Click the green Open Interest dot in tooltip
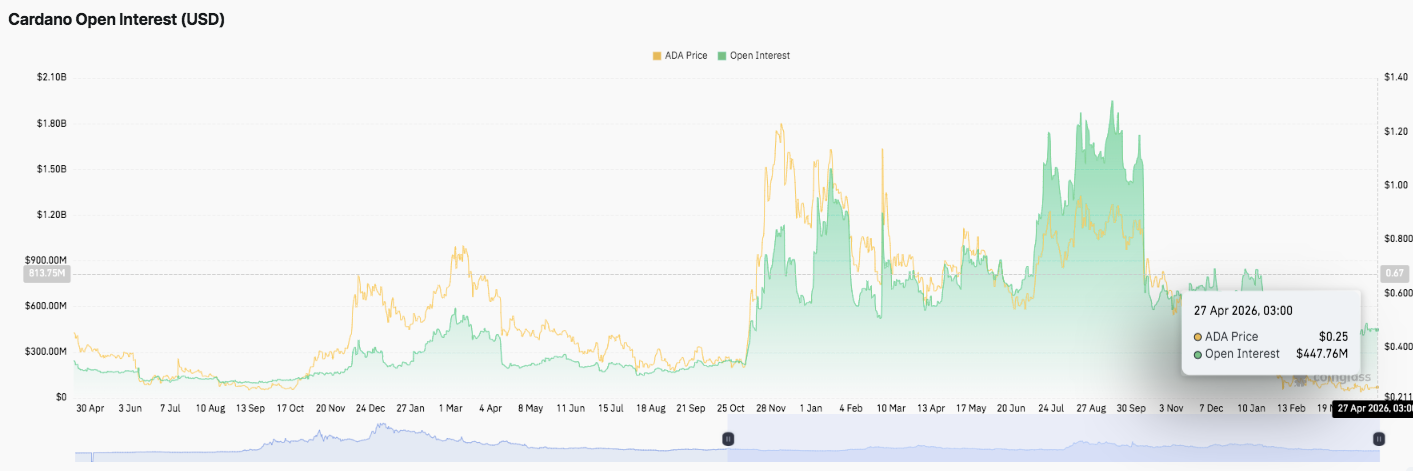The width and height of the screenshot is (1413, 471). point(1198,354)
